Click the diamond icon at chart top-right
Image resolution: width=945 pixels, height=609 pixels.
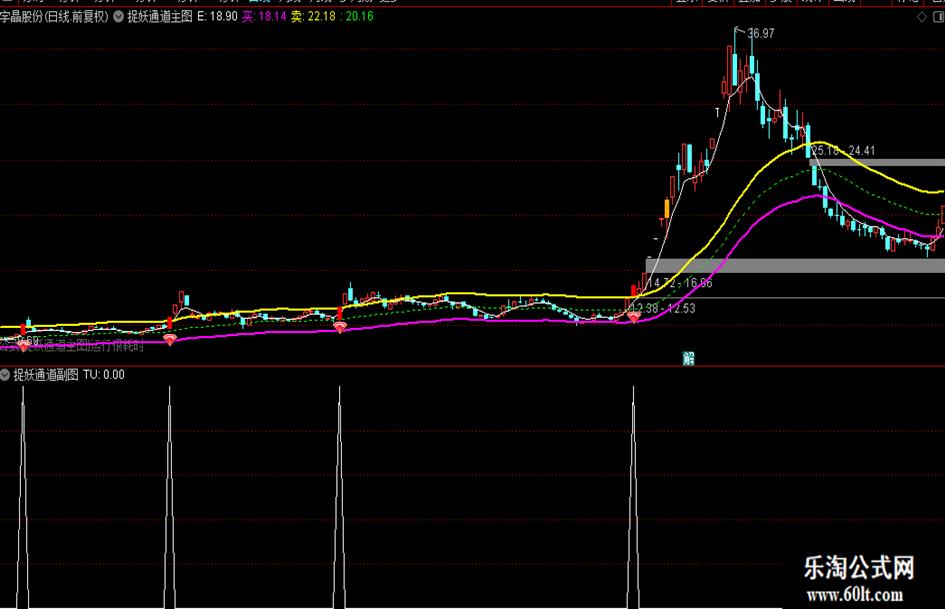click(x=921, y=17)
